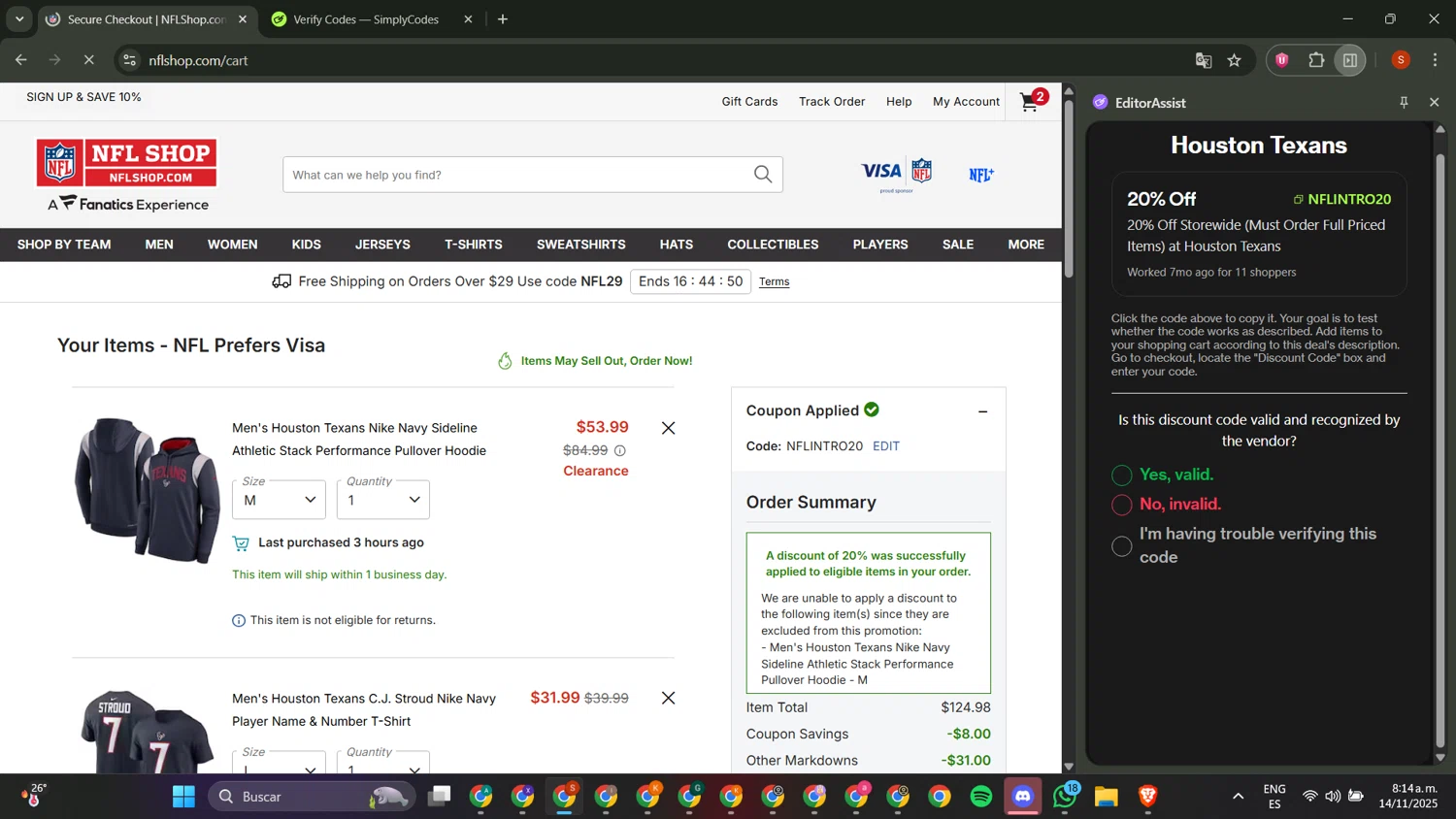Open a new browser tab
Screen dimensions: 1456x819
(503, 19)
